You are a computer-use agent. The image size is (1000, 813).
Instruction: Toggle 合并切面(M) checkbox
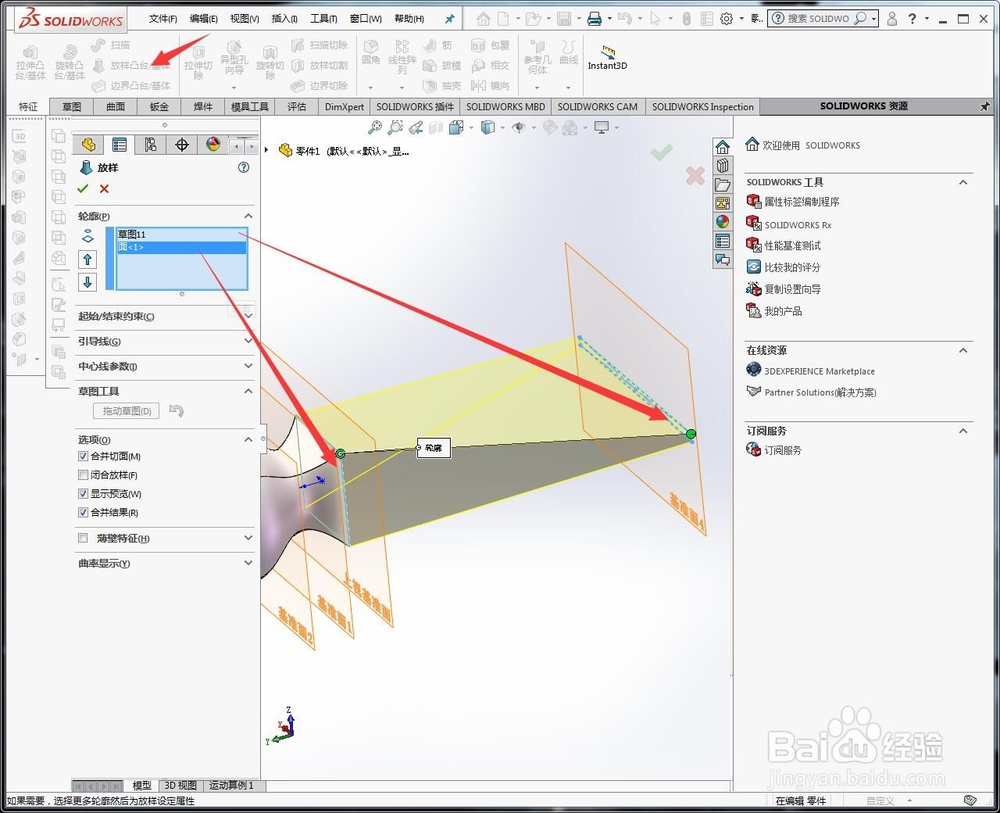coord(83,456)
